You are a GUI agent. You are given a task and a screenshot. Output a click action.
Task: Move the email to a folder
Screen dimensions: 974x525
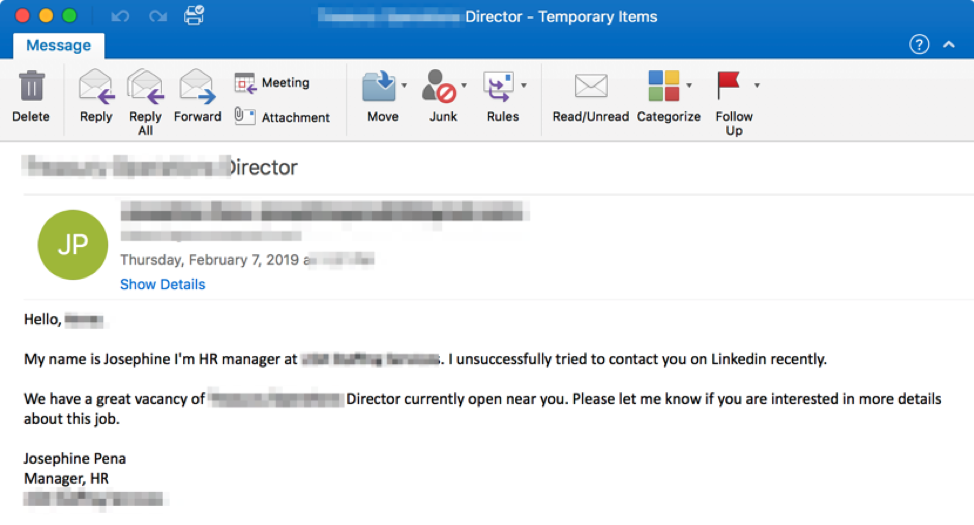point(380,96)
